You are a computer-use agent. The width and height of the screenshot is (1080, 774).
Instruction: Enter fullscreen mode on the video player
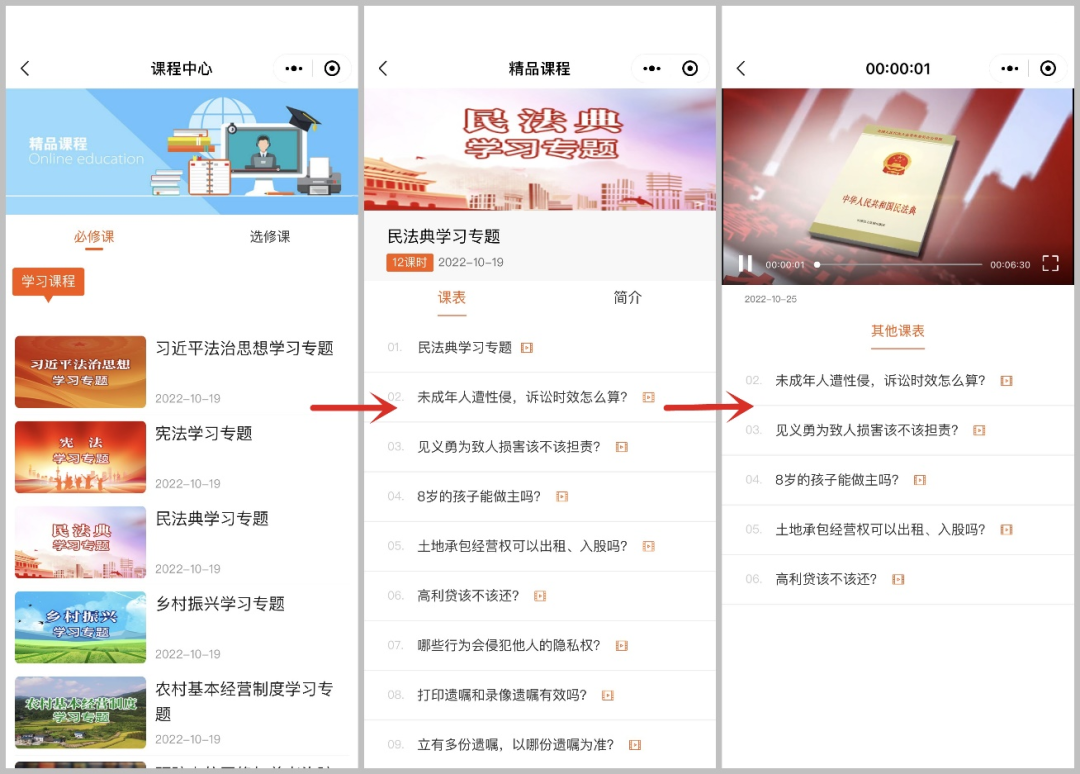coord(1050,264)
